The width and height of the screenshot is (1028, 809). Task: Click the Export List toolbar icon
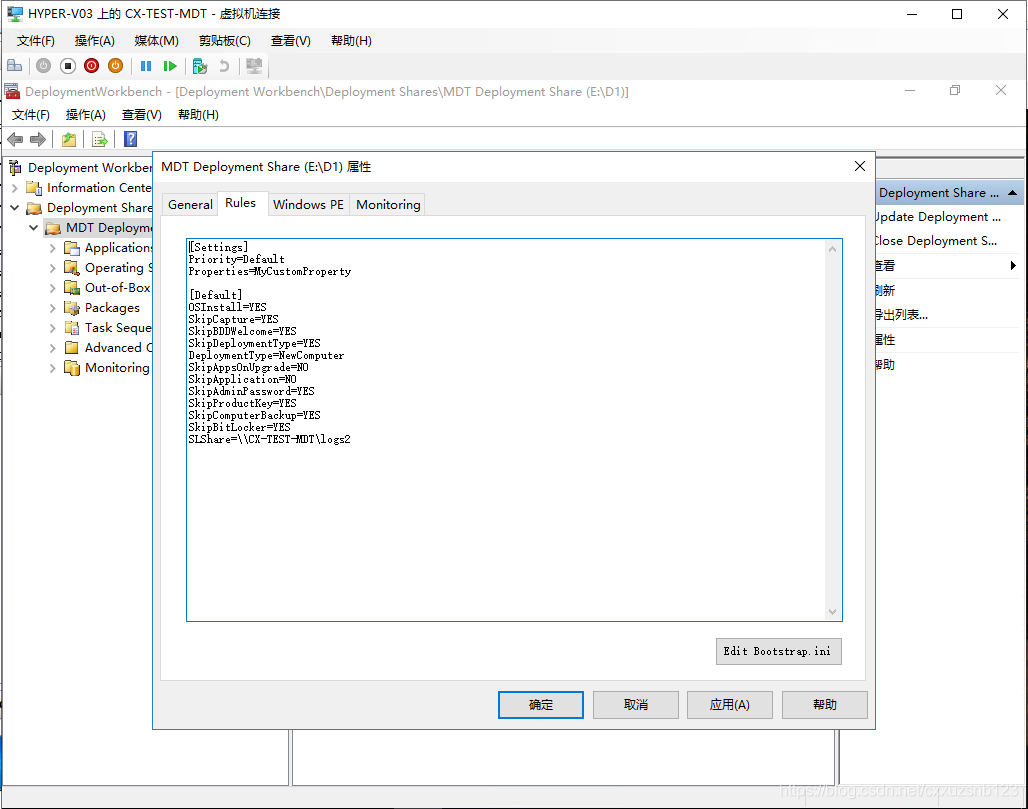tap(100, 139)
